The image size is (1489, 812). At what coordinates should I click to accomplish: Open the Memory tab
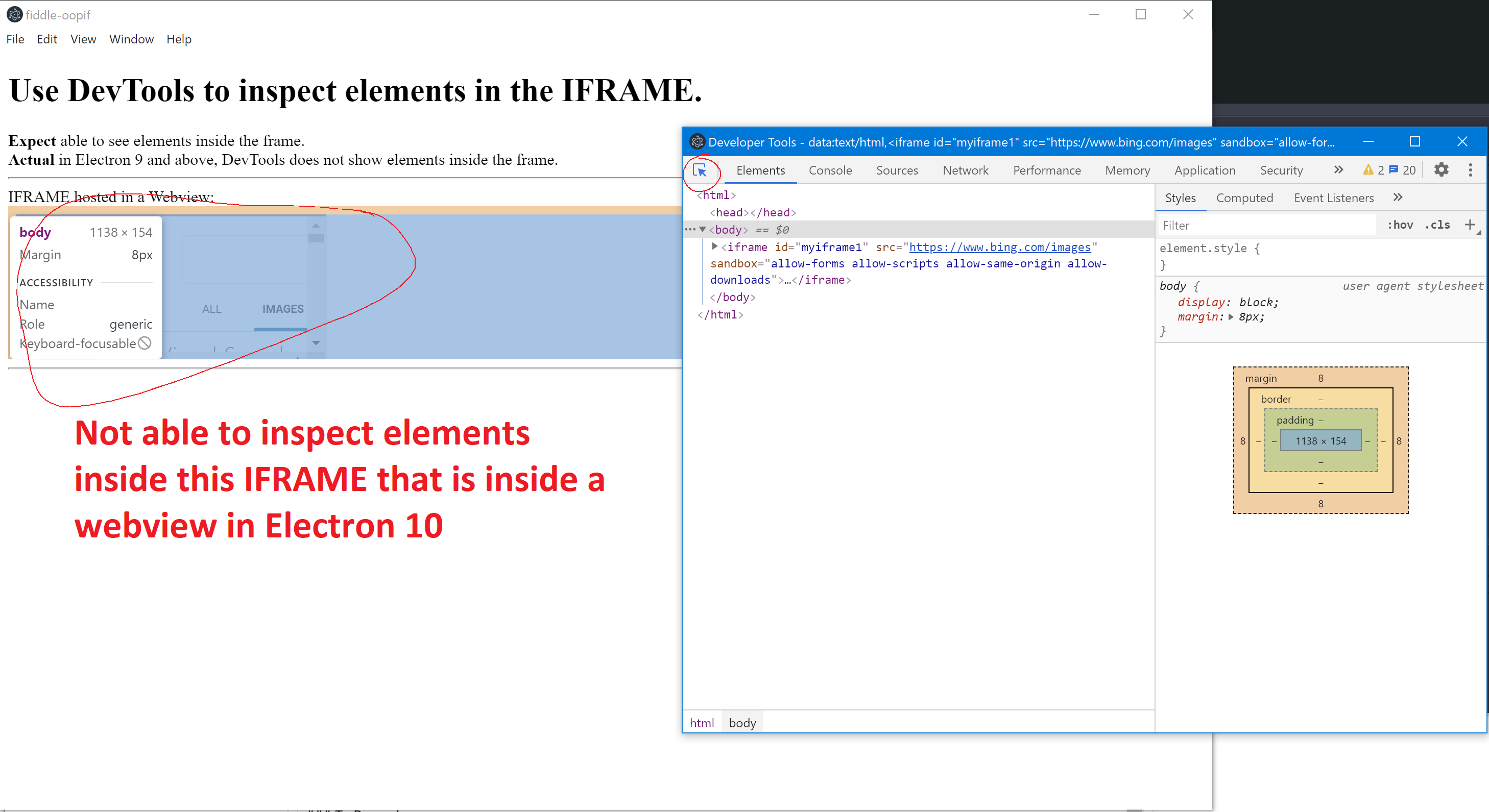click(1127, 170)
